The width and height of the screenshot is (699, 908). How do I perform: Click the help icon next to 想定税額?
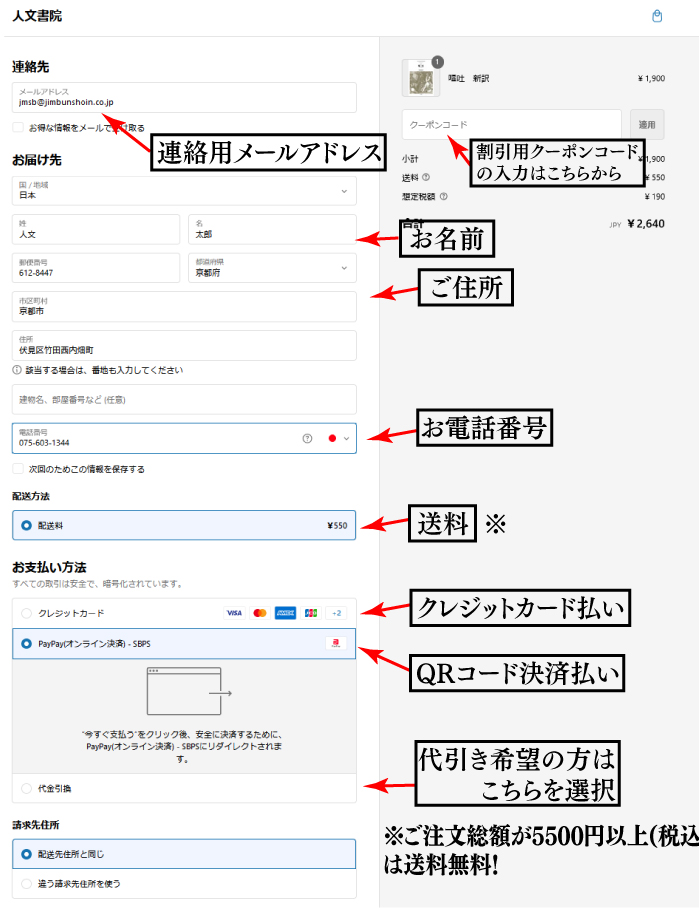[x=444, y=196]
